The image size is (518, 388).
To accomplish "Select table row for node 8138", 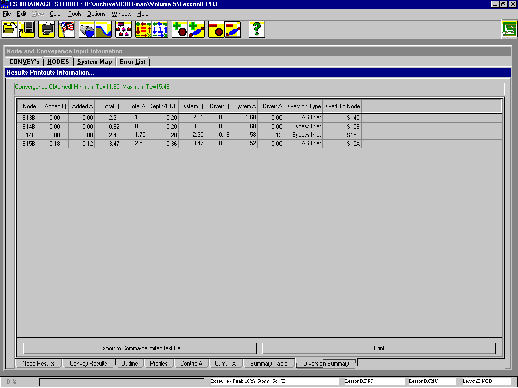I will [189, 118].
